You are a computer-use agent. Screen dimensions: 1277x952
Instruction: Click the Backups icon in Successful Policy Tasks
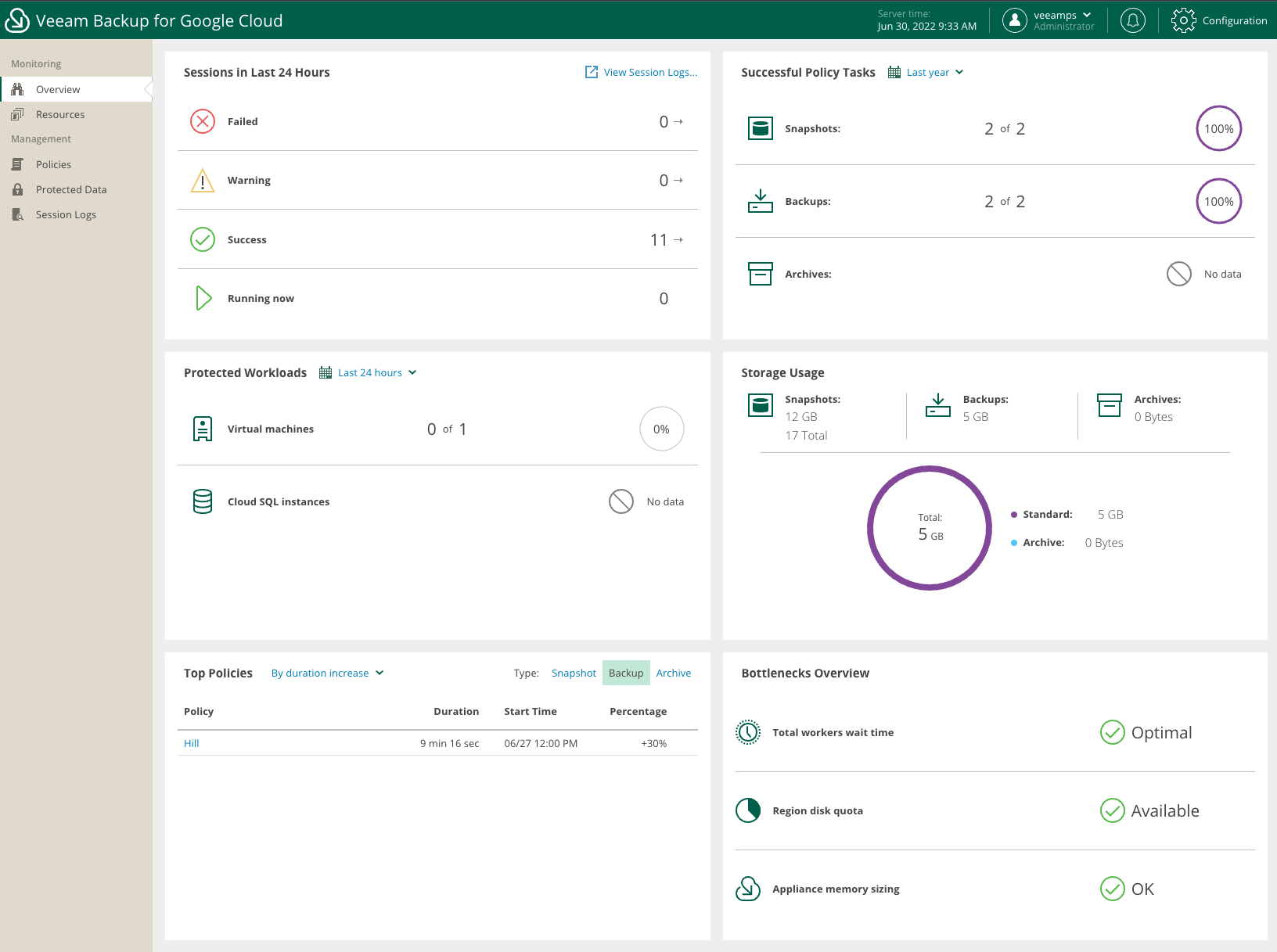click(x=760, y=201)
